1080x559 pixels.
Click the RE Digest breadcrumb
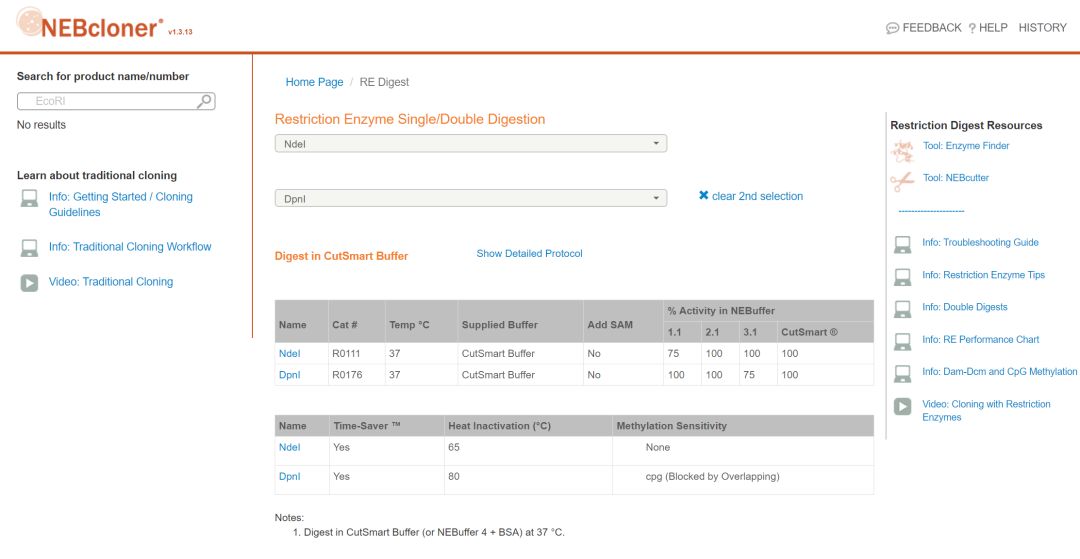click(x=384, y=82)
